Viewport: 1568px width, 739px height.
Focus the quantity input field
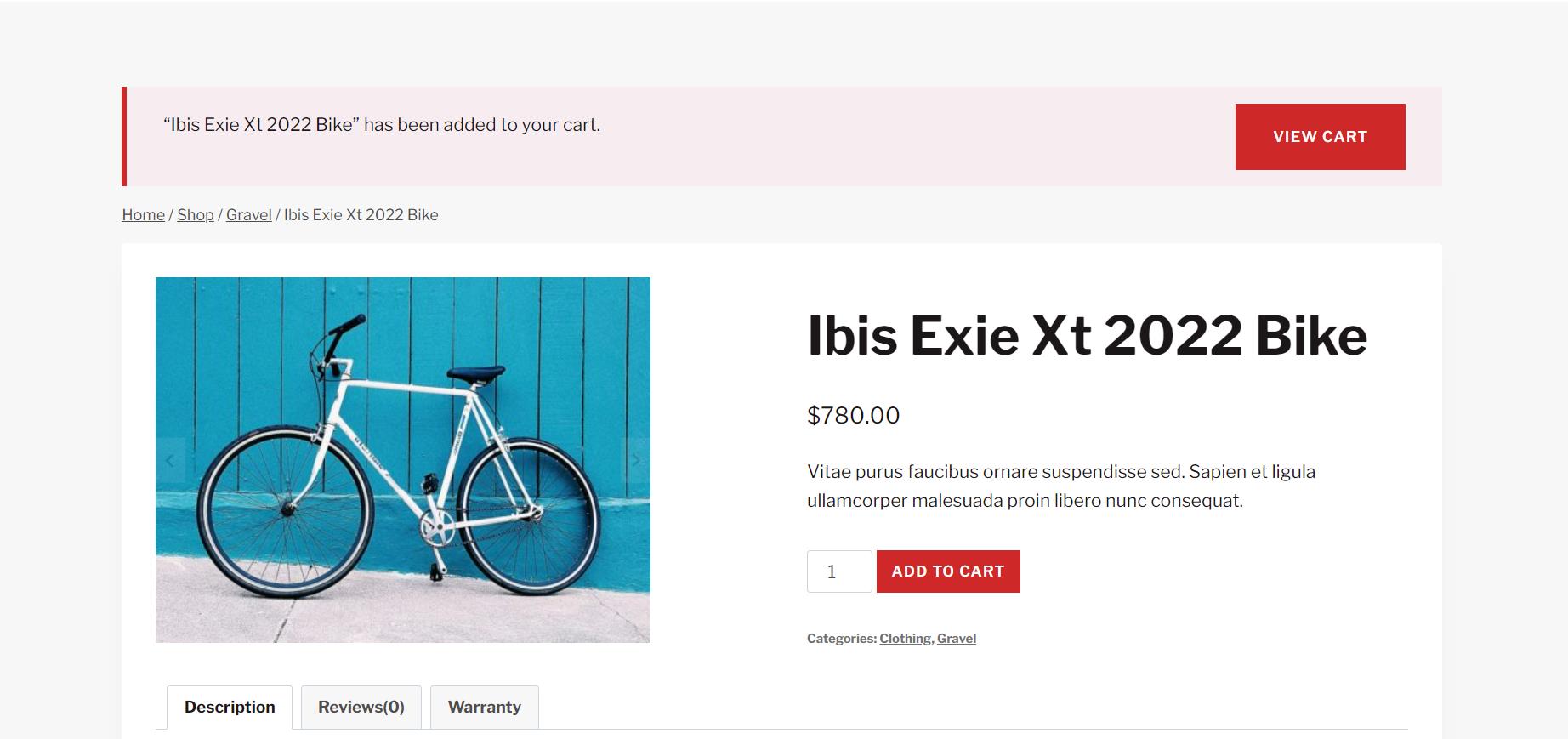(839, 571)
